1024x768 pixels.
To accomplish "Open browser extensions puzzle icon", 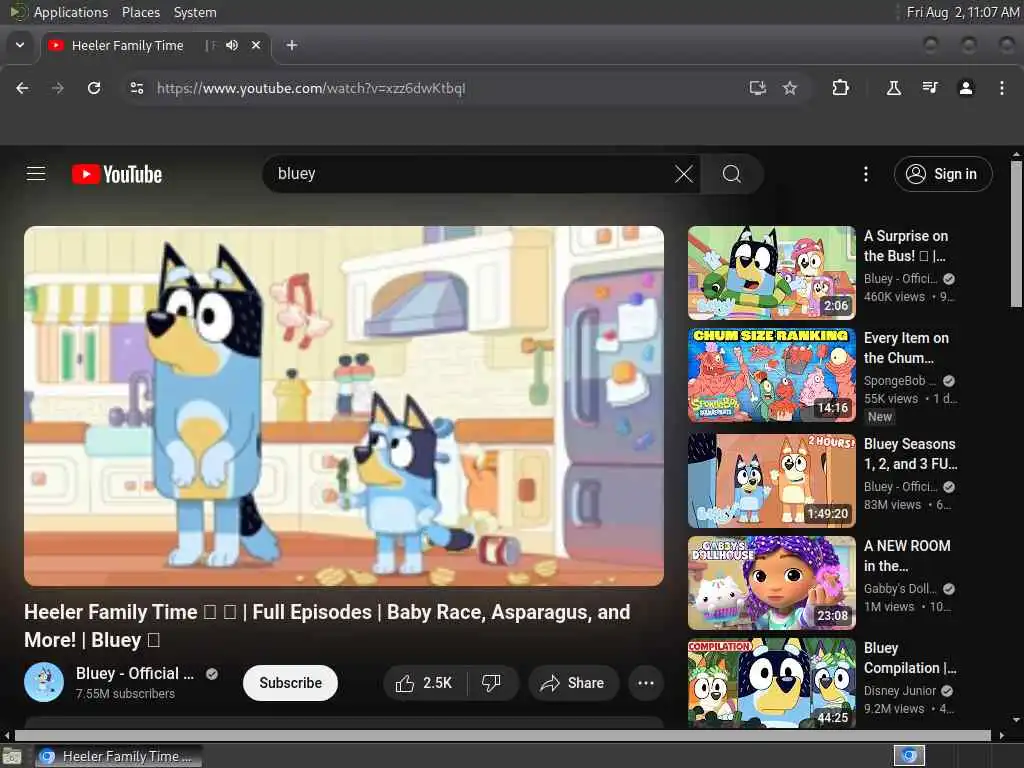I will [840, 88].
